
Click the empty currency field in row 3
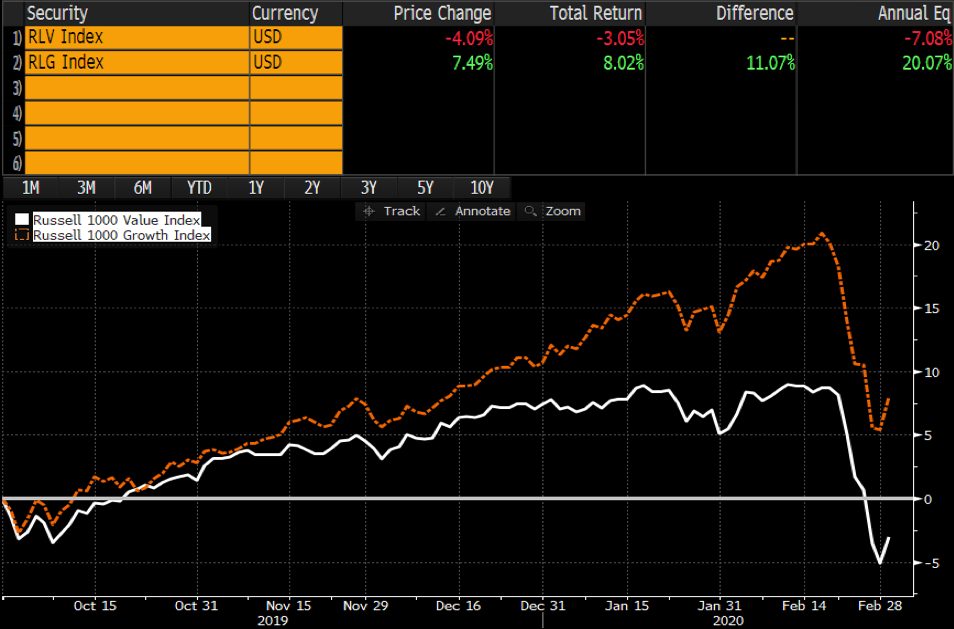[296, 88]
